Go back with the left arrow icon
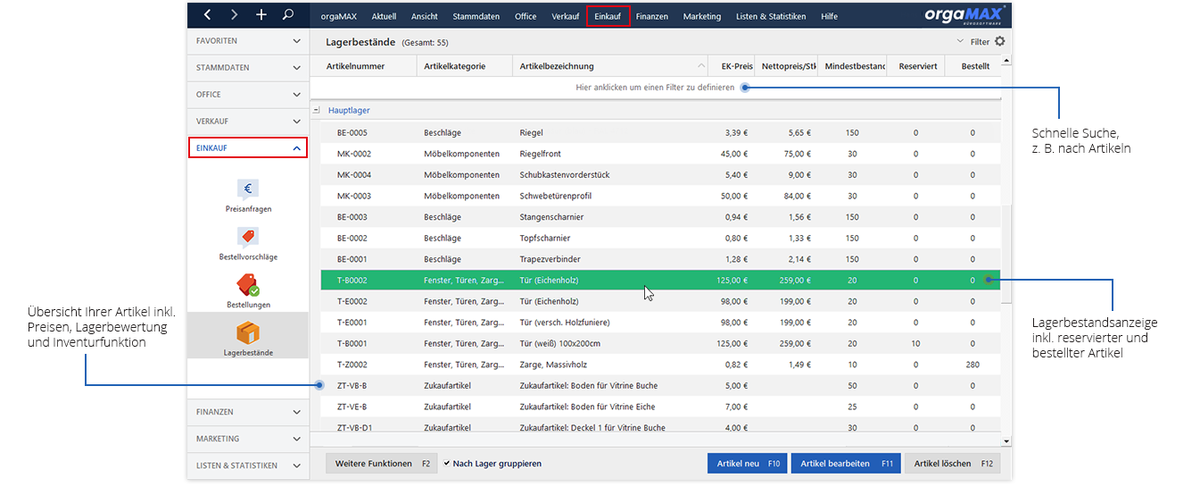This screenshot has height=487, width=1200. click(207, 15)
